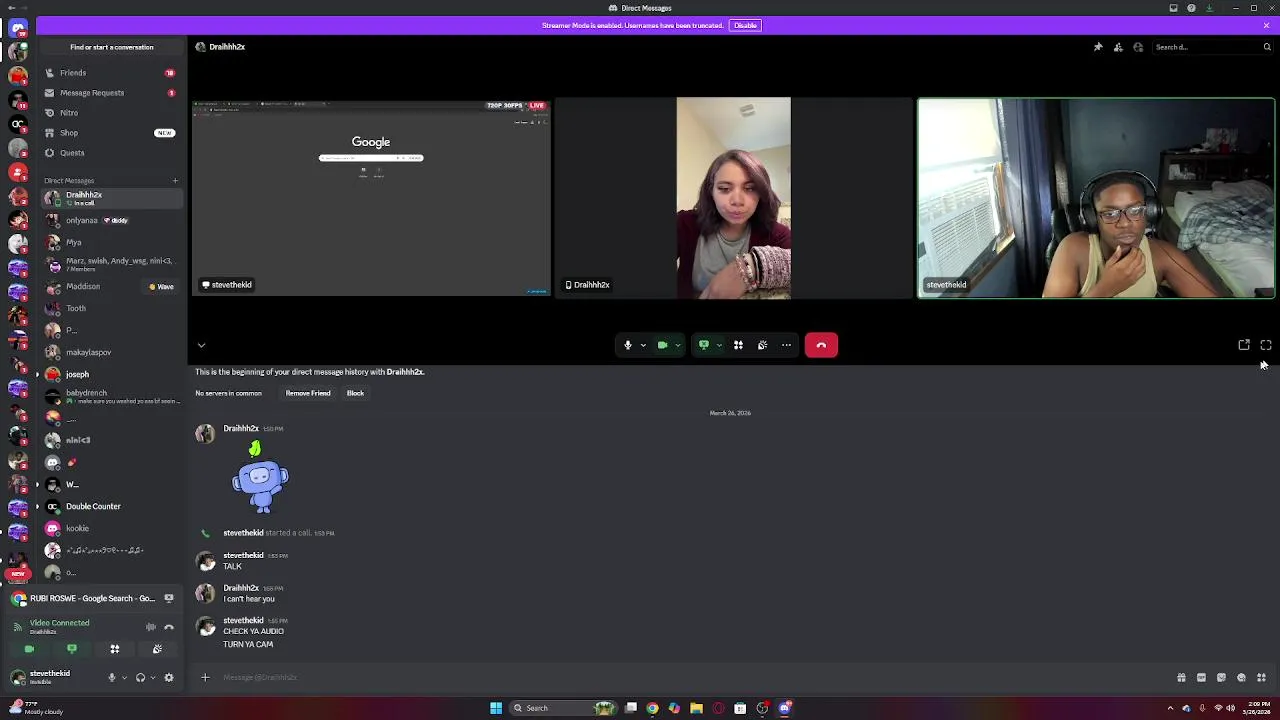The height and width of the screenshot is (720, 1280).
Task: Toggle camera in the call controls bar
Action: click(662, 345)
